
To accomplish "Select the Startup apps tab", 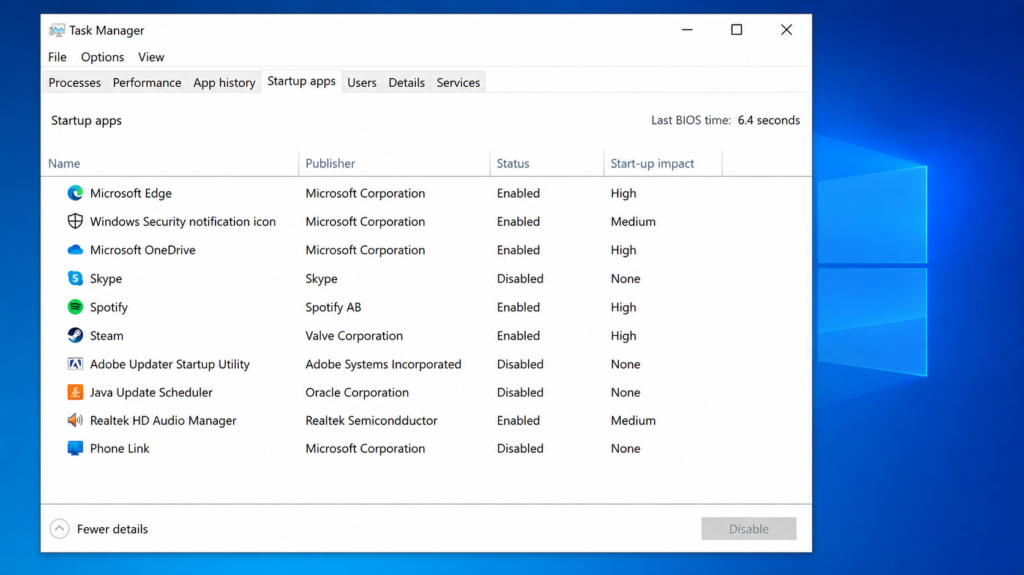I will [x=301, y=81].
